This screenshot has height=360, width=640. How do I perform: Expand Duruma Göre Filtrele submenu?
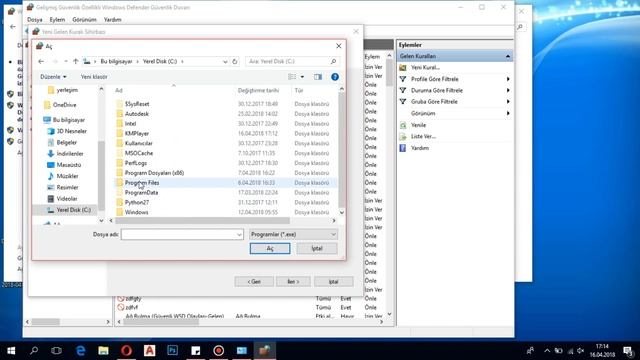[x=508, y=90]
